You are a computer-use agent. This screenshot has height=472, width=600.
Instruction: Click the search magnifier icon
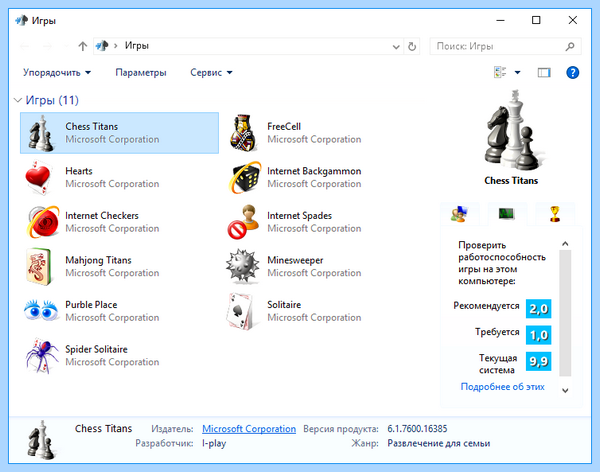coord(570,46)
